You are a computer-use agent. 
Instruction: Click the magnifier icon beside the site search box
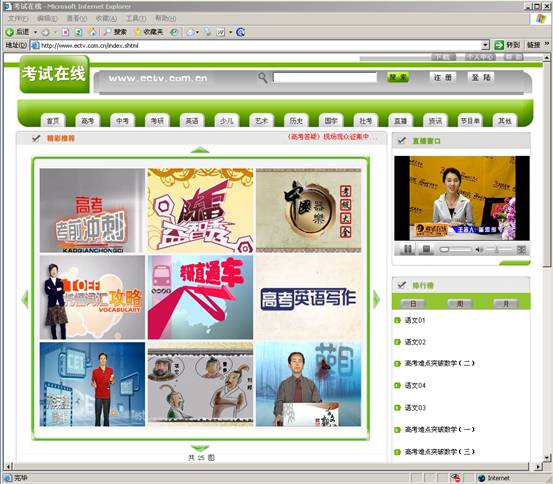click(x=262, y=78)
